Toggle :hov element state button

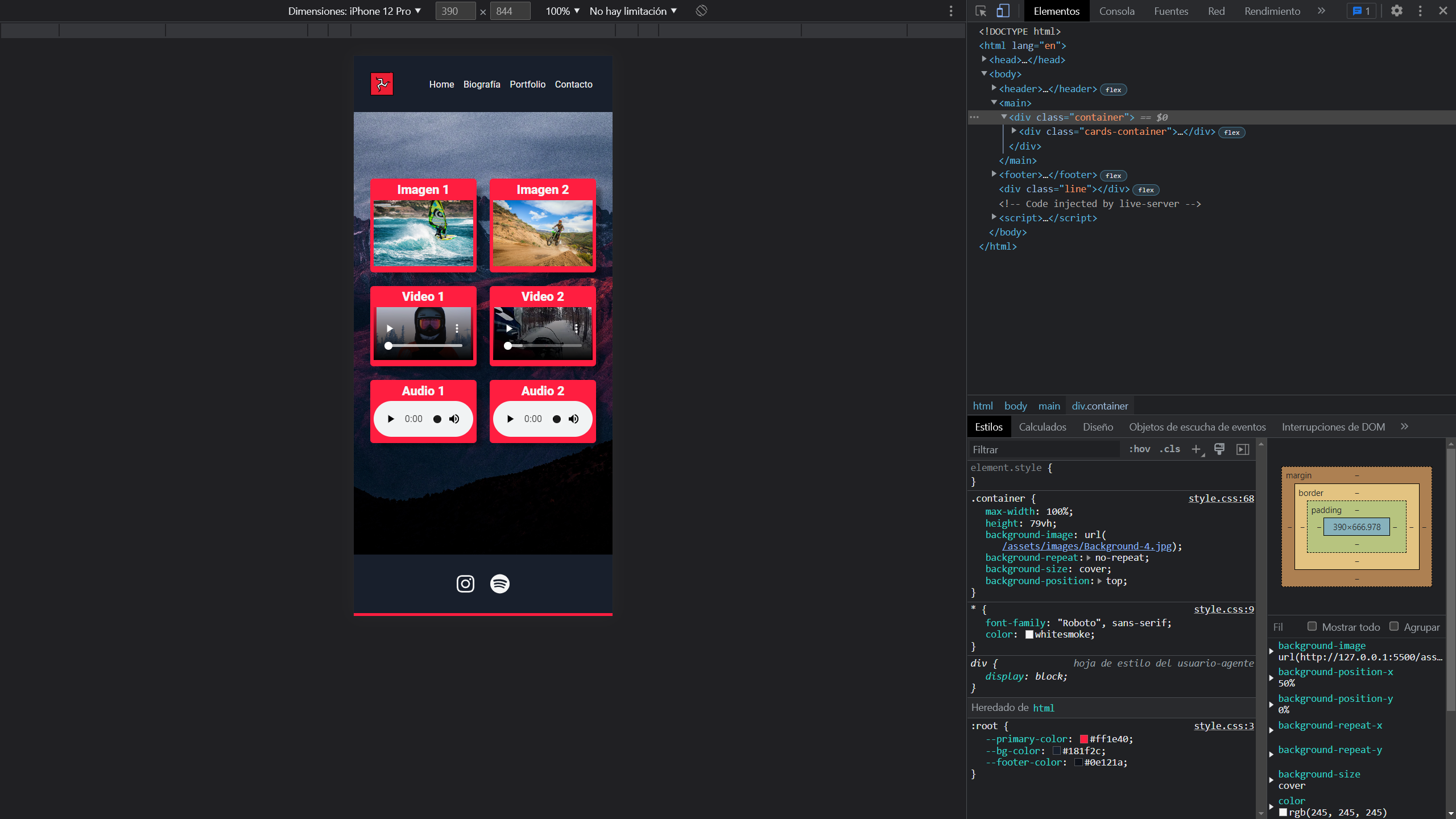tap(1140, 449)
